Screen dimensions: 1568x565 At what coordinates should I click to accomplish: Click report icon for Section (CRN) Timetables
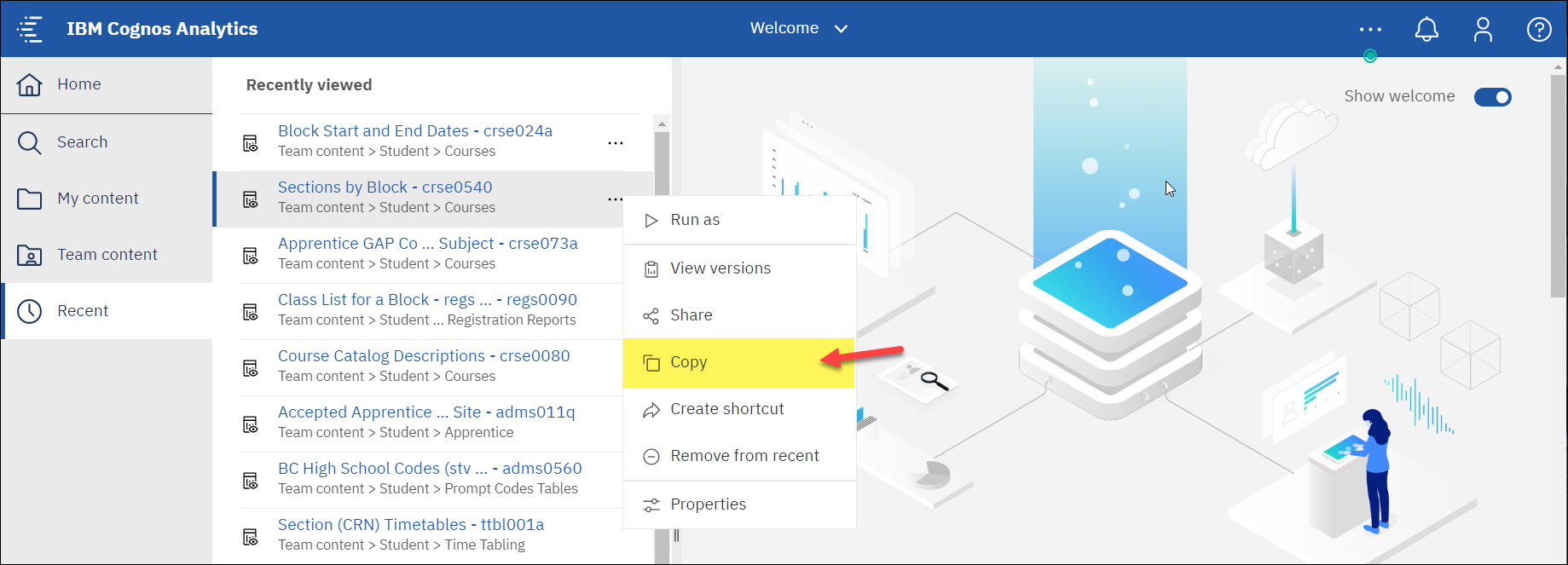[251, 537]
